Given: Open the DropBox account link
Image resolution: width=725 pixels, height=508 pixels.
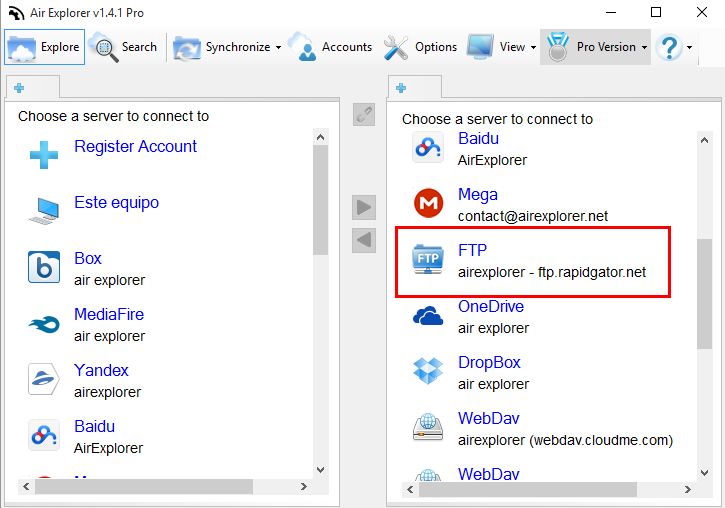Looking at the screenshot, I should click(x=489, y=362).
